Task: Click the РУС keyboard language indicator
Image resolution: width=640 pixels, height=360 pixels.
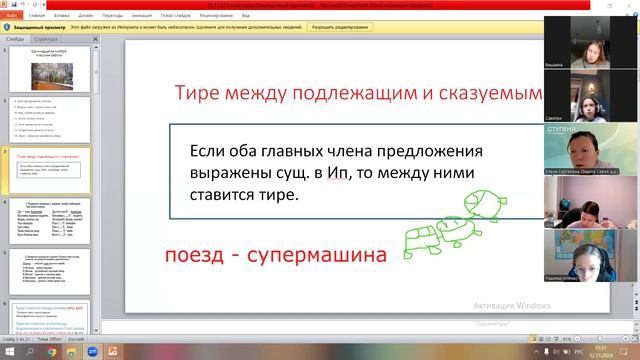Action: point(578,351)
